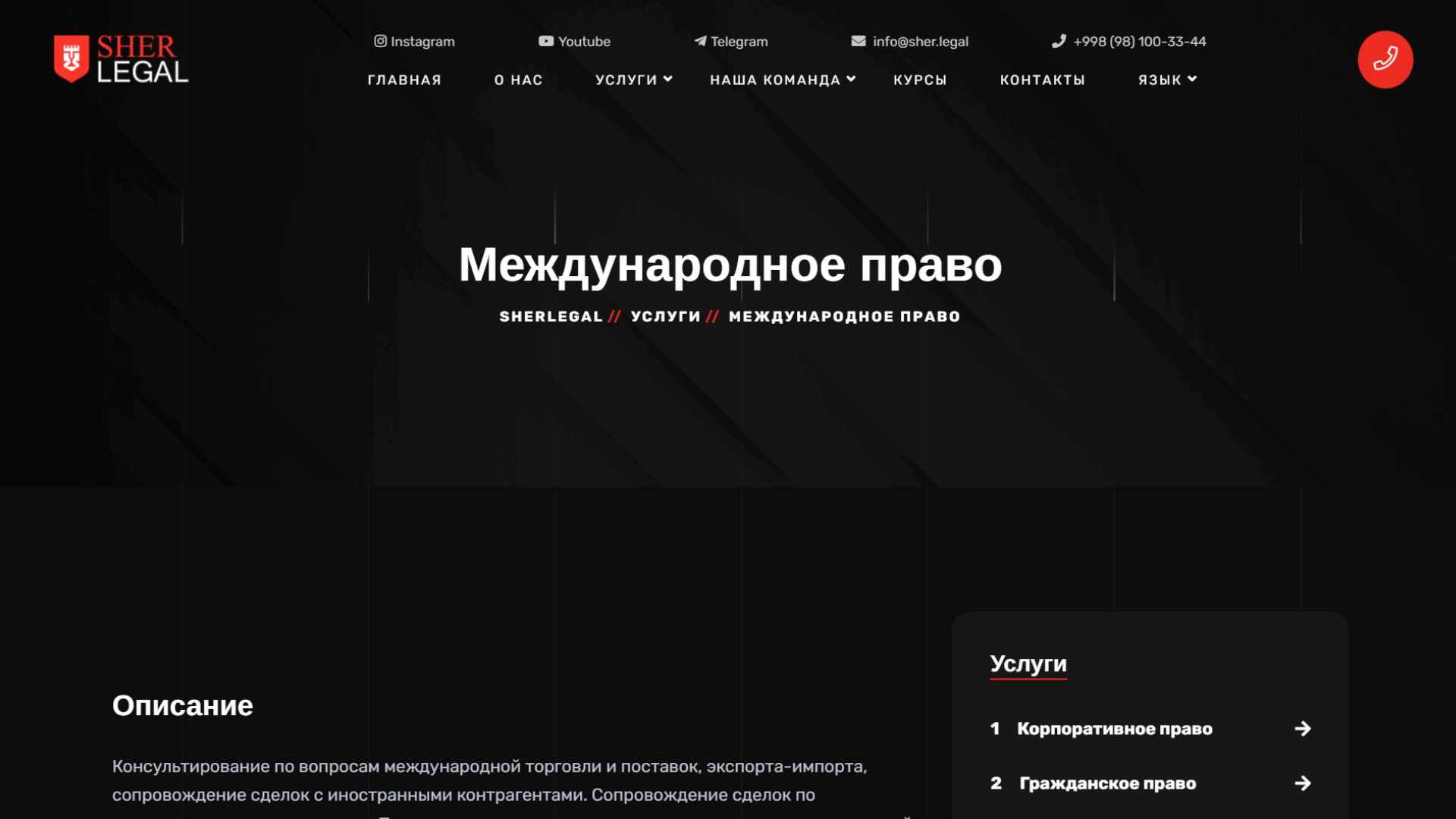Image resolution: width=1456 pixels, height=819 pixels.
Task: Click the Sher Legal shield logo
Action: (x=72, y=58)
